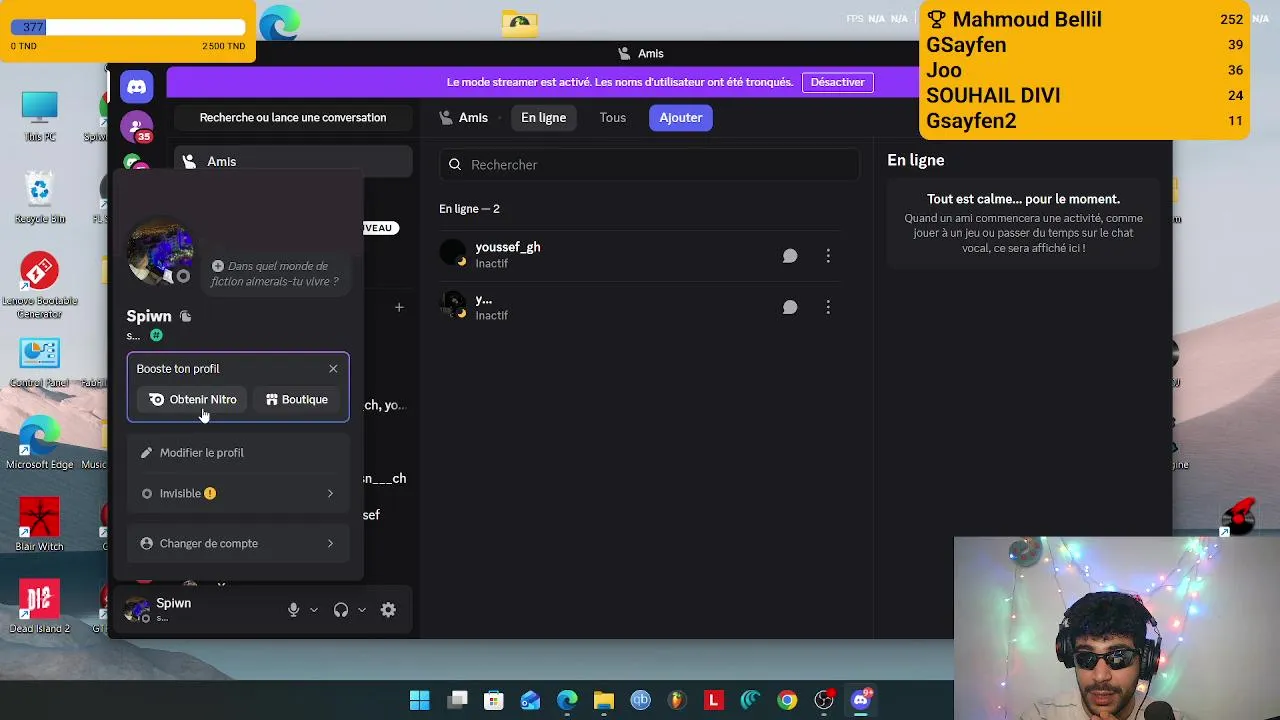Open Microsoft Store from the taskbar
The height and width of the screenshot is (720, 1280).
pyautogui.click(x=493, y=700)
